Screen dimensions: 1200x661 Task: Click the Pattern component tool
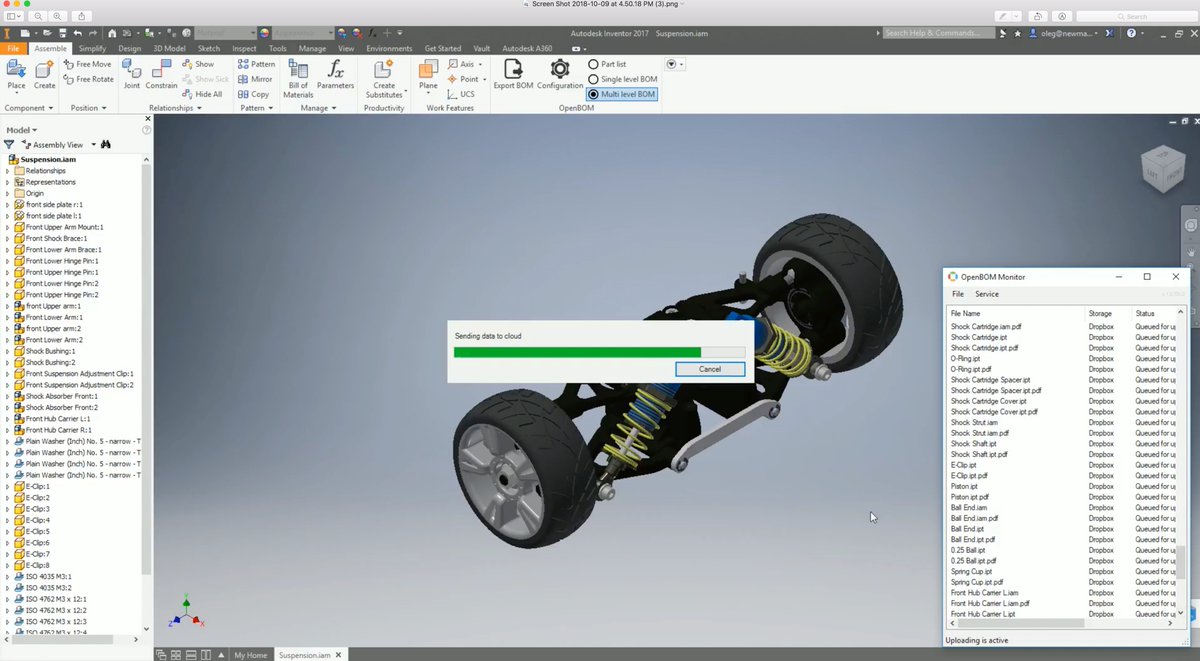click(257, 64)
